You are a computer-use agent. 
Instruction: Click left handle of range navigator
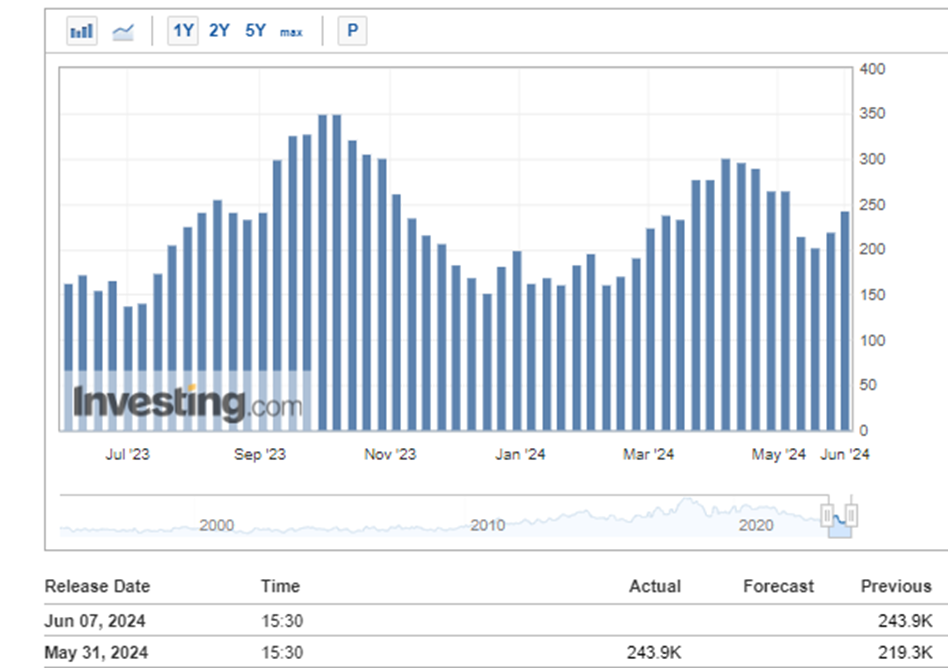827,516
